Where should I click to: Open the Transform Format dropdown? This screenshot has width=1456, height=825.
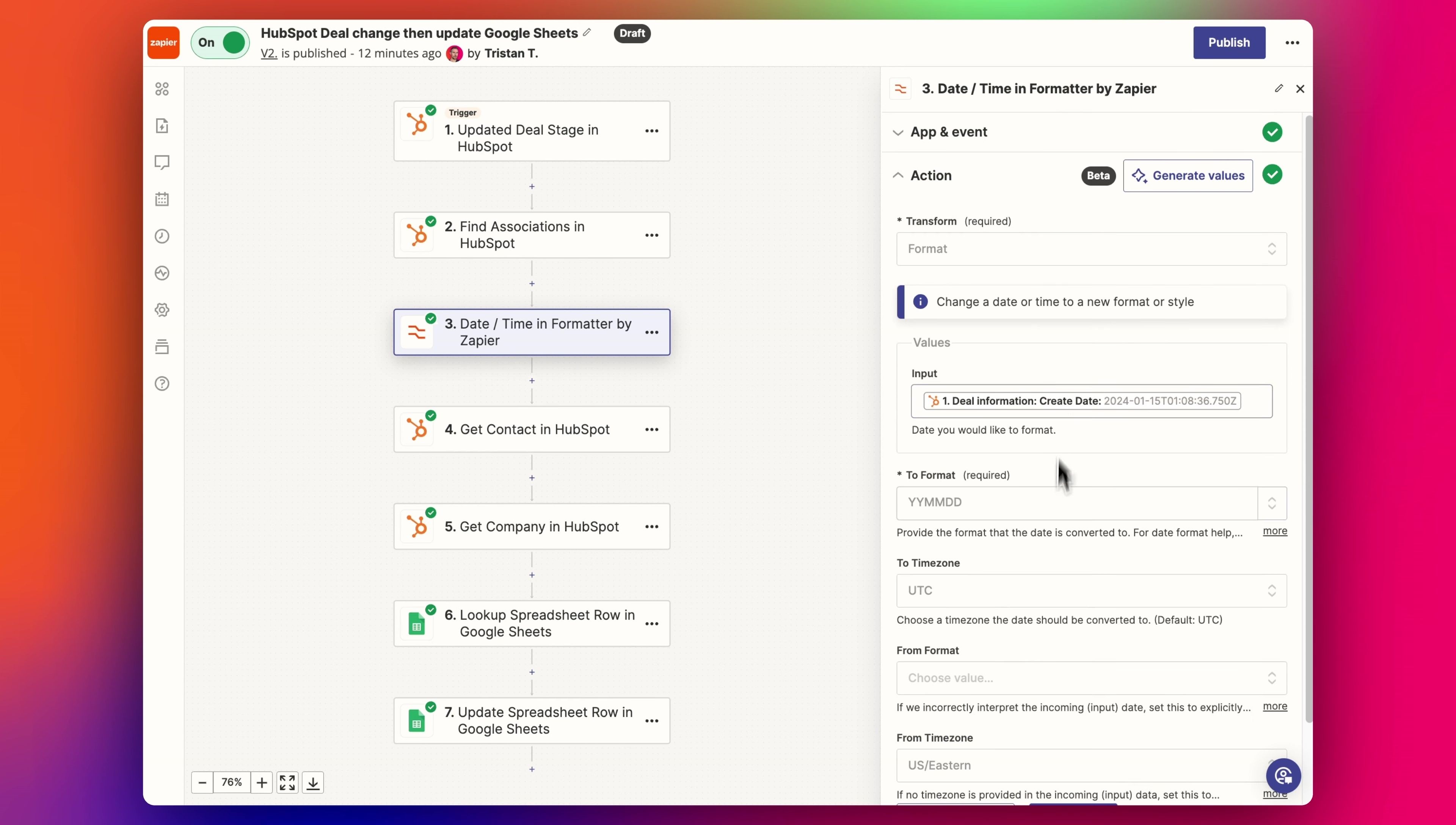pos(1091,249)
